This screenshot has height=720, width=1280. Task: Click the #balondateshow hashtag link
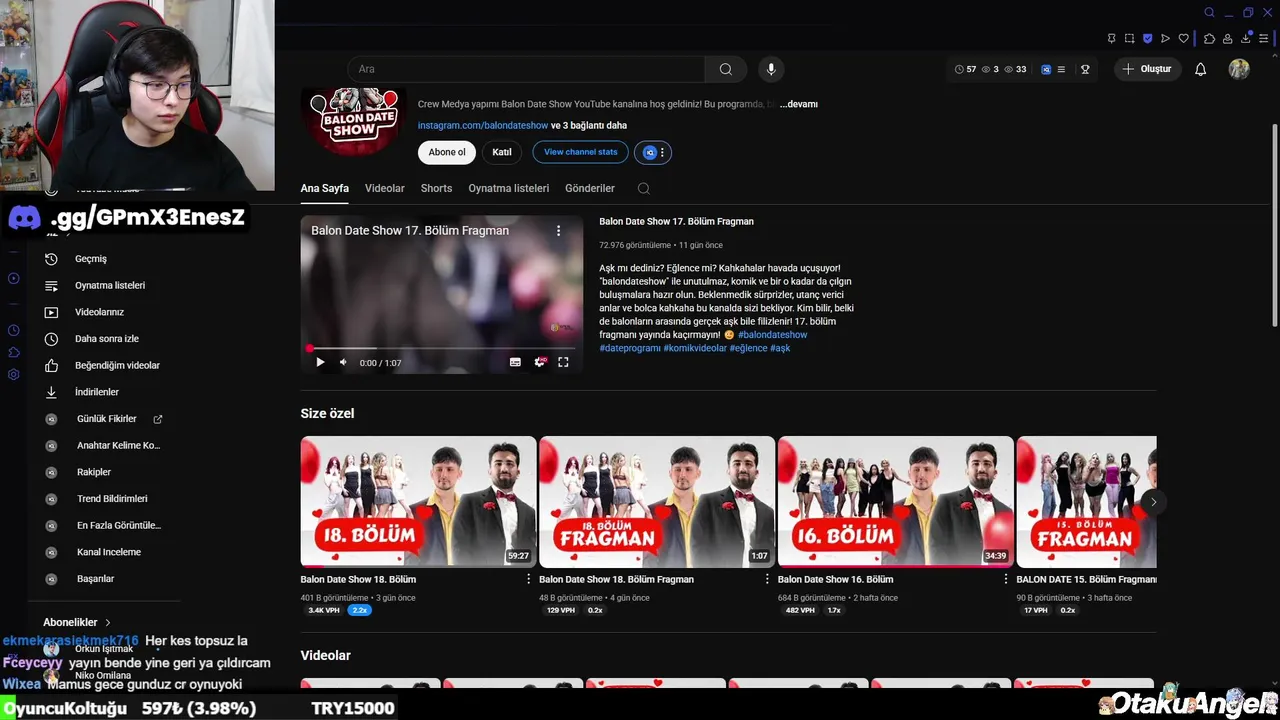point(772,335)
